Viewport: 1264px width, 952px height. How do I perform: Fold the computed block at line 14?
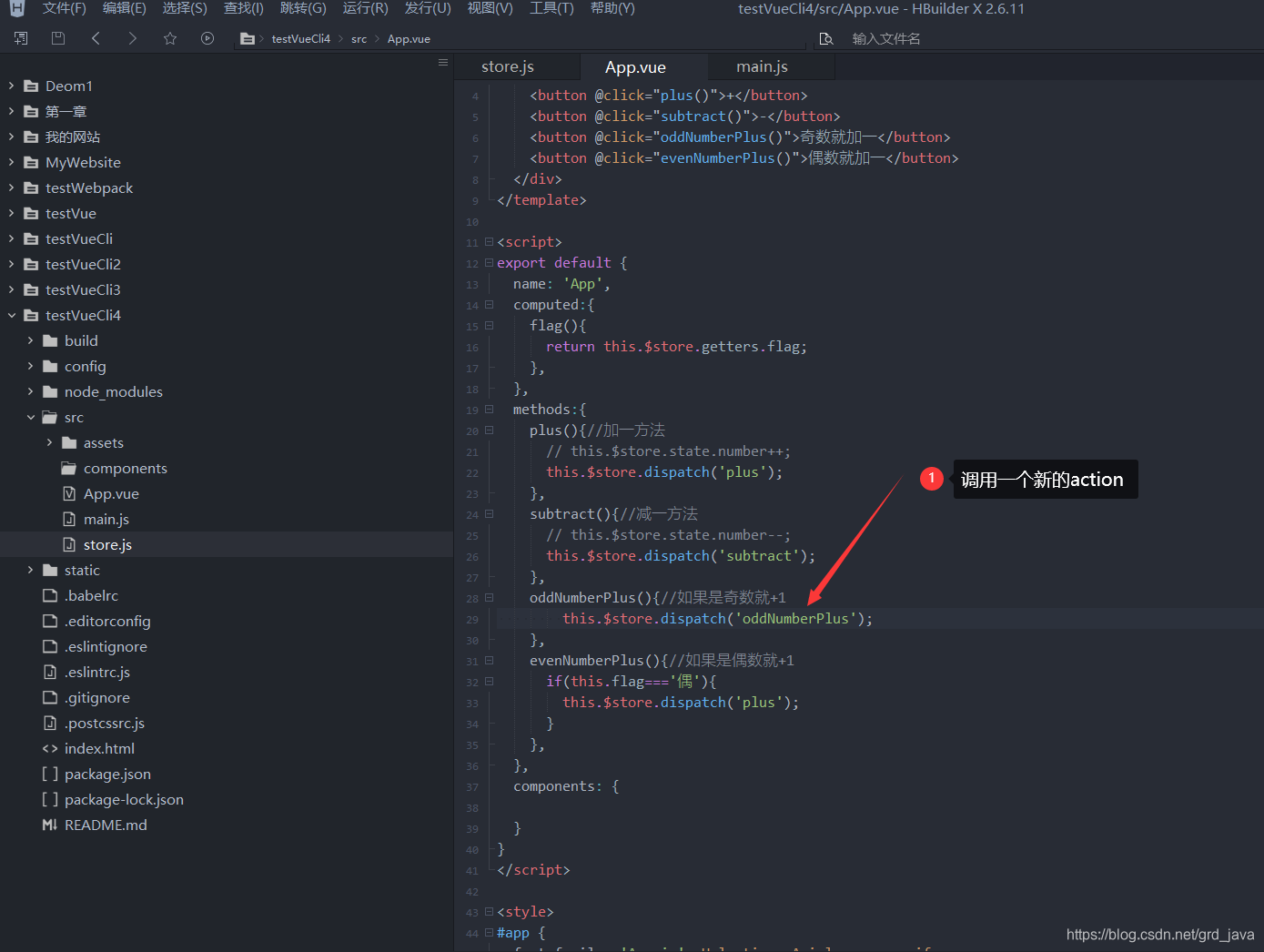pos(489,305)
